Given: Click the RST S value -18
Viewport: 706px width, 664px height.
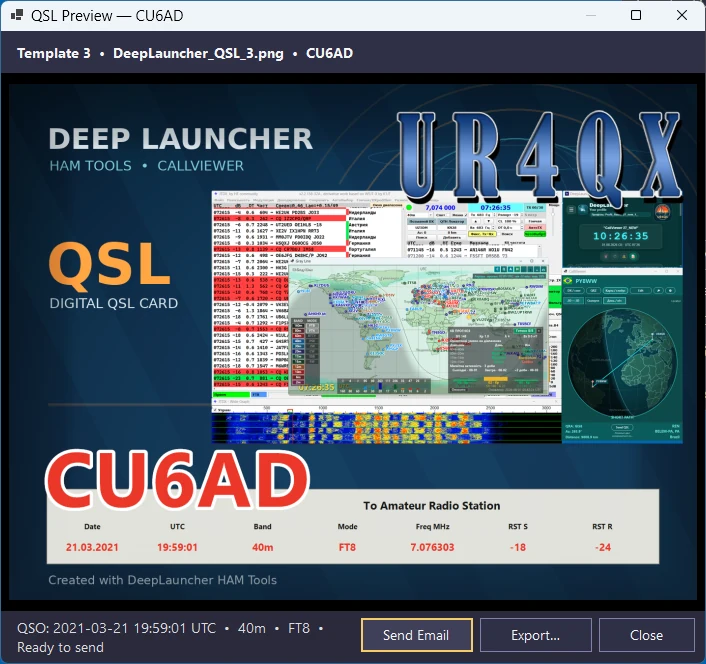Looking at the screenshot, I should [518, 547].
